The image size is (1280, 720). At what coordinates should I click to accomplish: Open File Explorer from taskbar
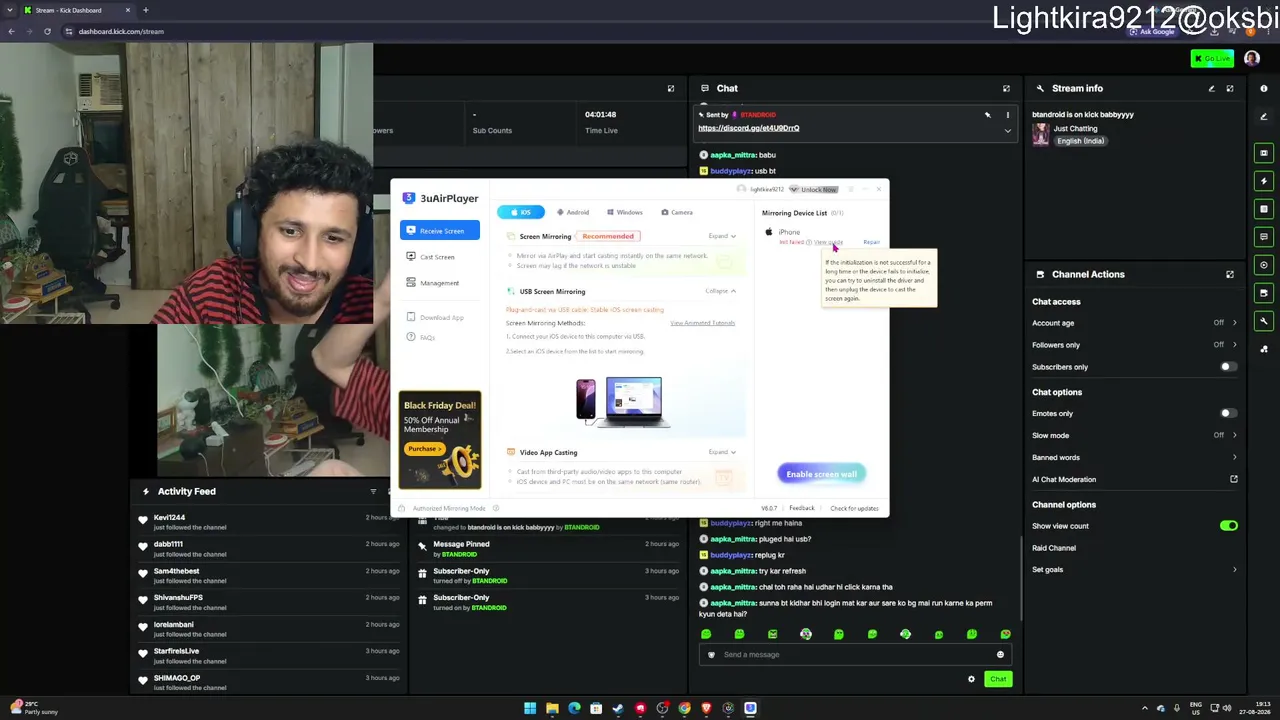[x=552, y=709]
